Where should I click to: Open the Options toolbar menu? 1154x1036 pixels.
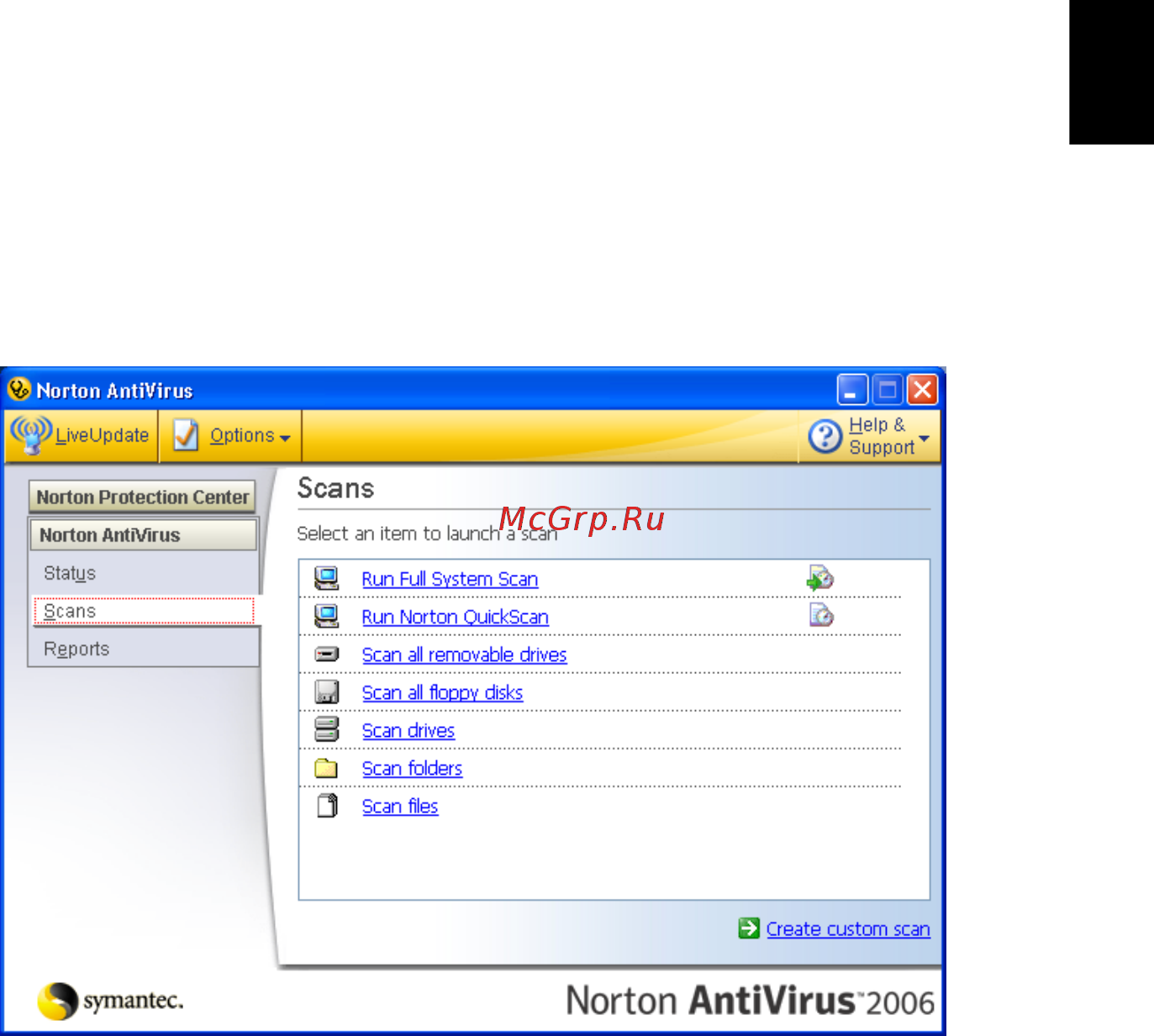(231, 435)
